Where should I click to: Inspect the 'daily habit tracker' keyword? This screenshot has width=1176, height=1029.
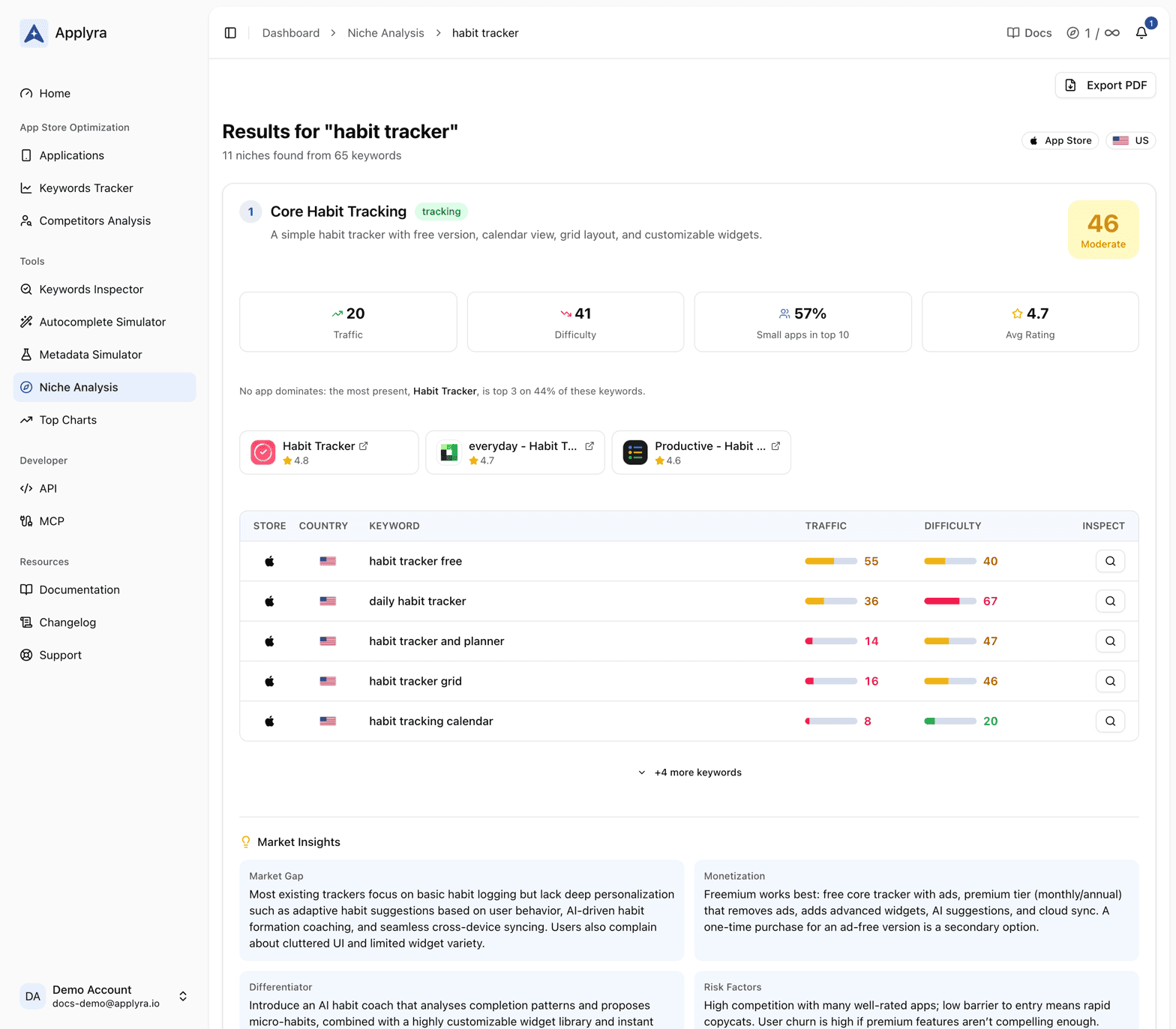tap(1110, 601)
